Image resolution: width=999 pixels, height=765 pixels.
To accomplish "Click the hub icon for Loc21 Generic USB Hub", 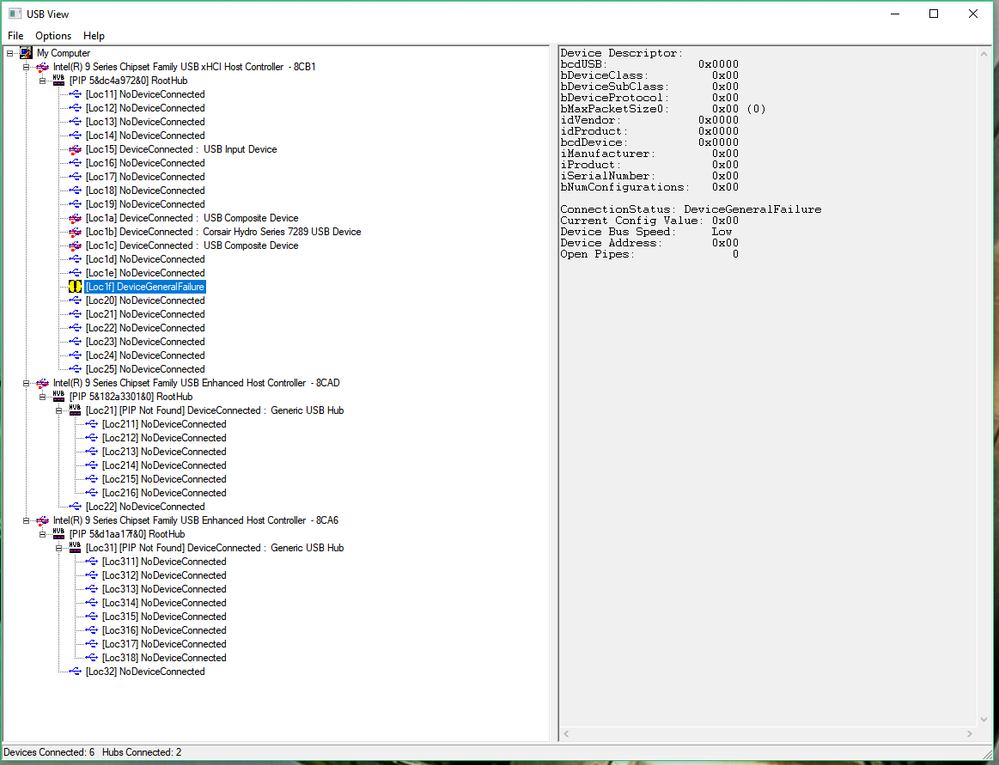I will pos(75,410).
